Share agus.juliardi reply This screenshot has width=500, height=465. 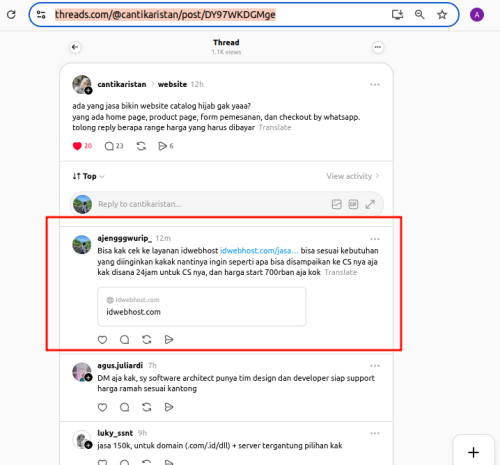click(169, 407)
